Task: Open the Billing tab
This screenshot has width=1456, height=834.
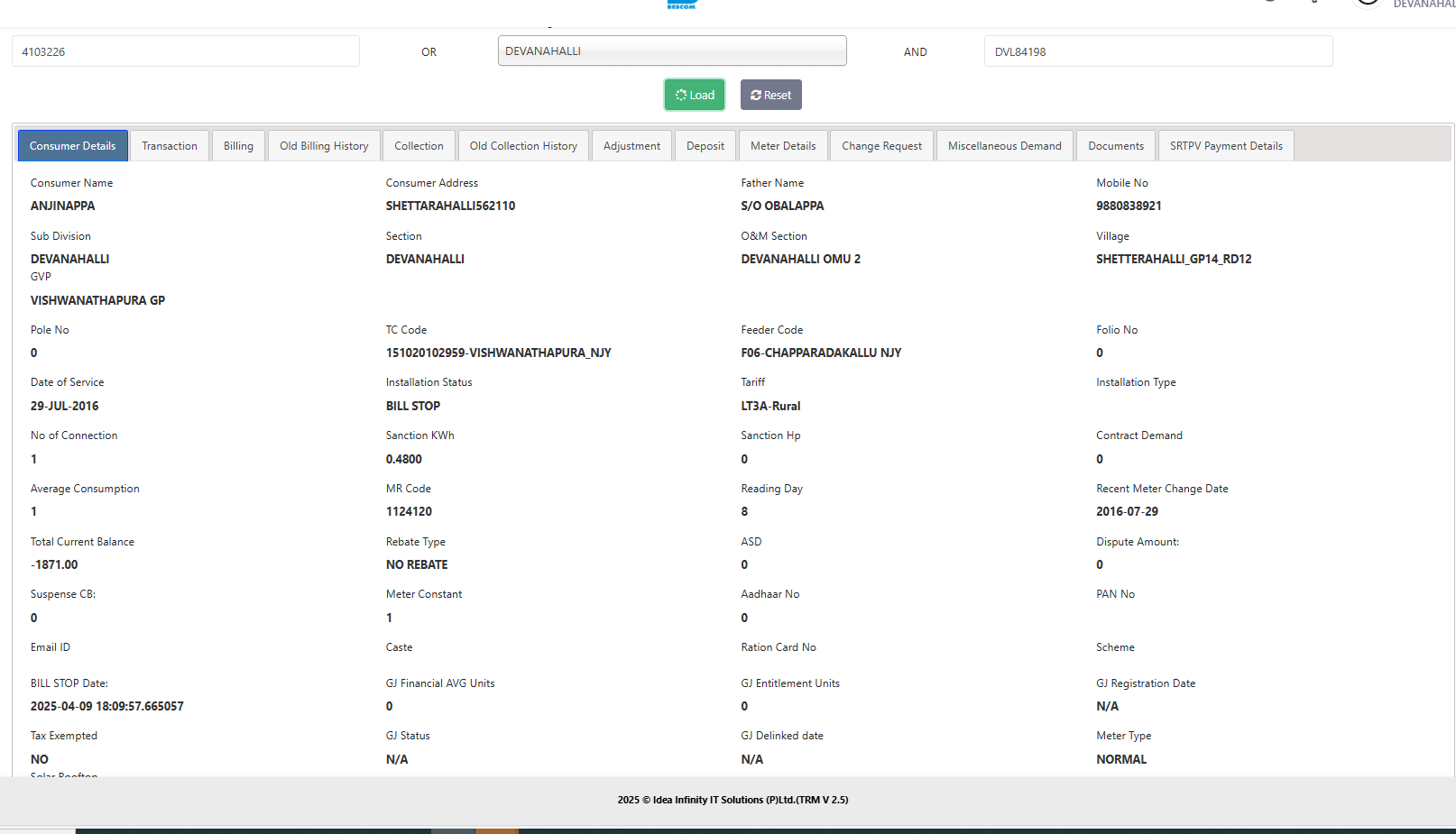Action: (x=238, y=146)
